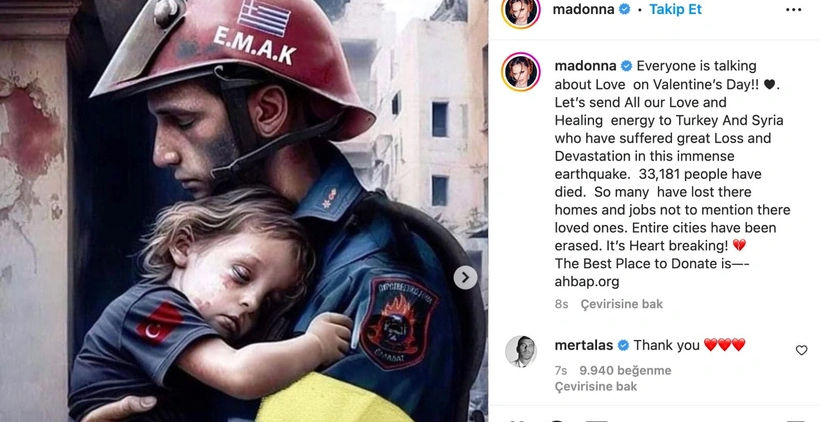Like mertalas's comment with the heart icon

tap(801, 350)
